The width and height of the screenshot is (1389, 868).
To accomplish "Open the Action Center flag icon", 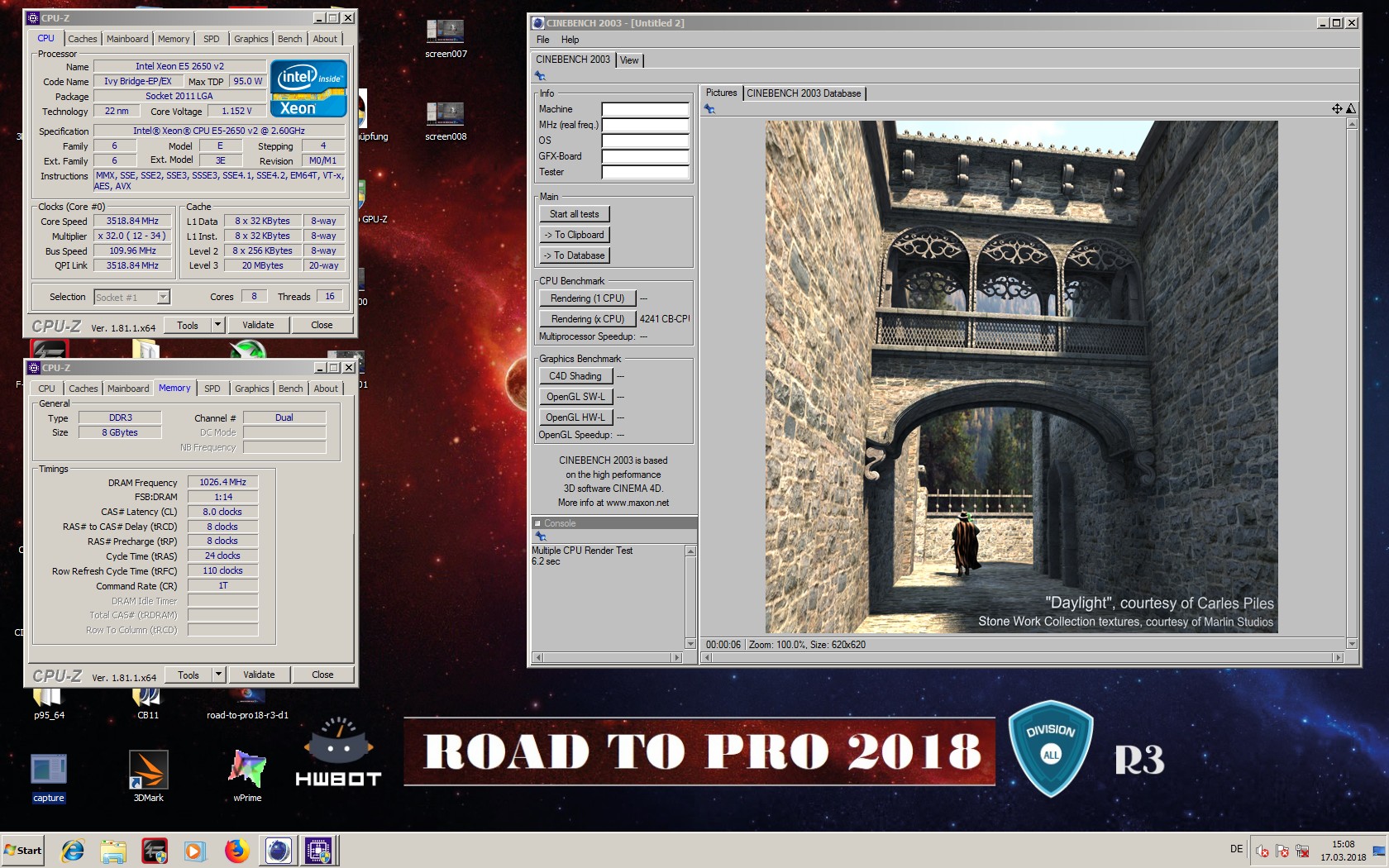I will point(1282,851).
